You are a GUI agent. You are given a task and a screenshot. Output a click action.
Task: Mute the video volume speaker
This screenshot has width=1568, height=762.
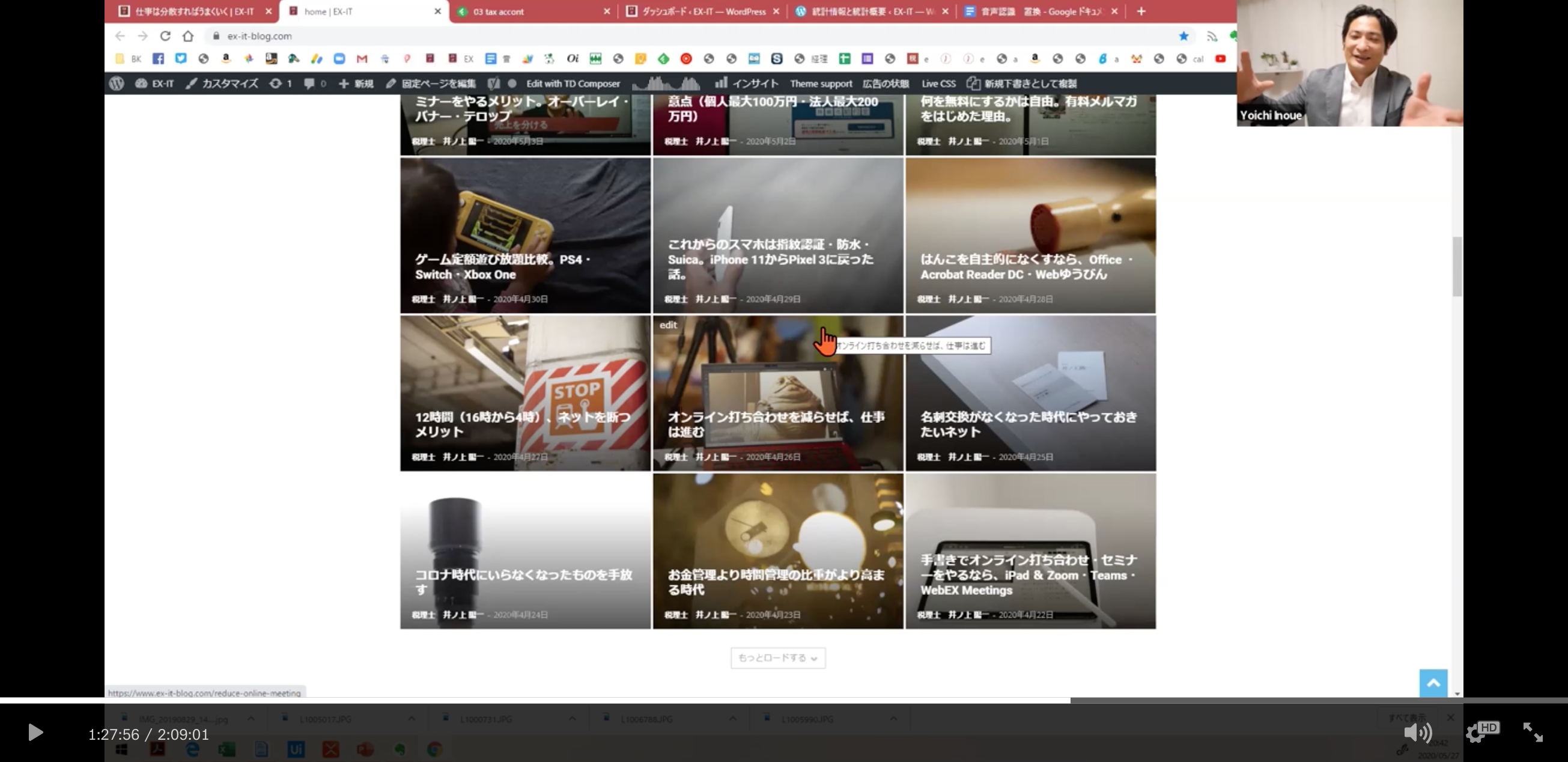point(1417,732)
